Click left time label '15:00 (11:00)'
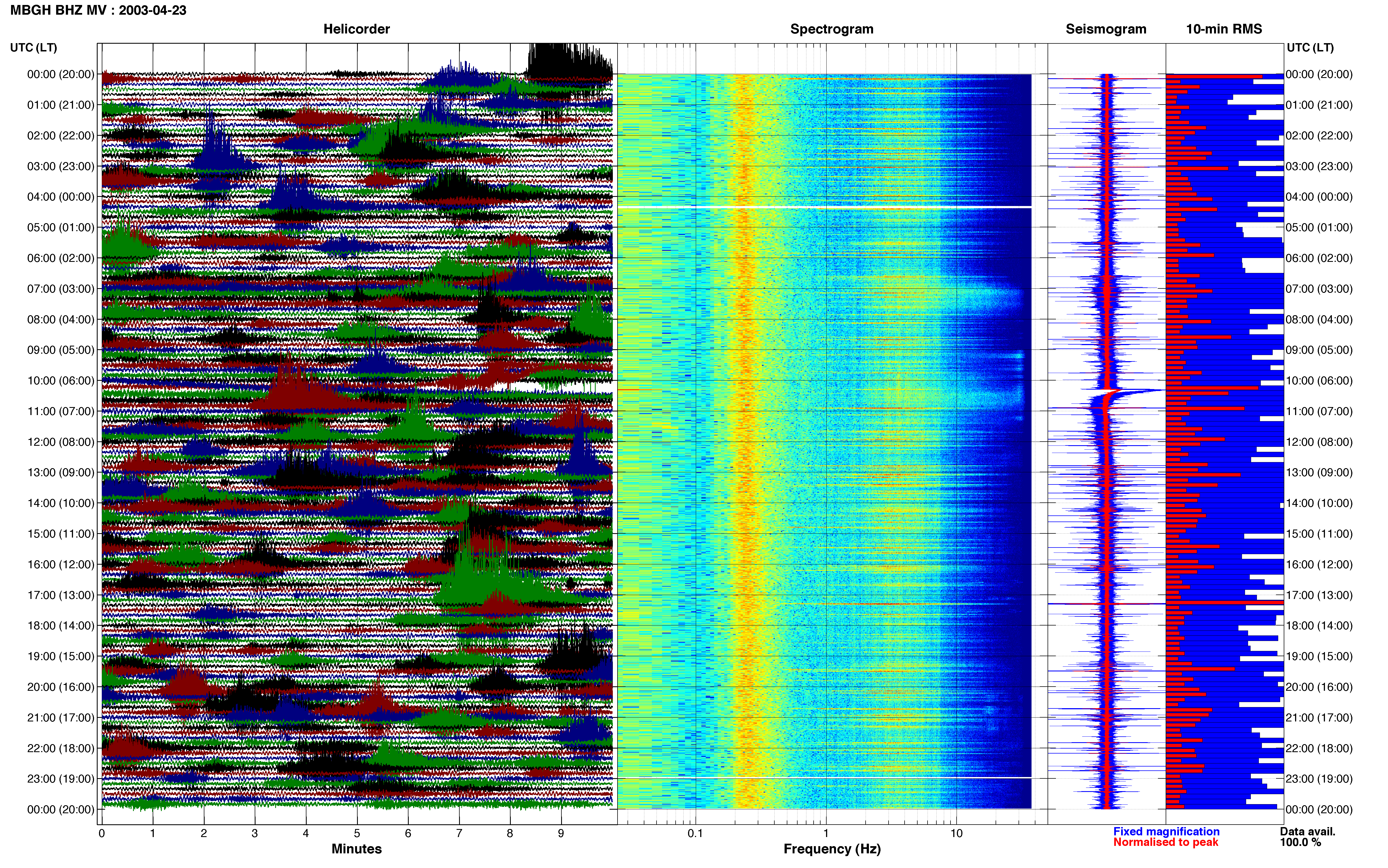Viewport: 1388px width, 868px height. tap(60, 534)
